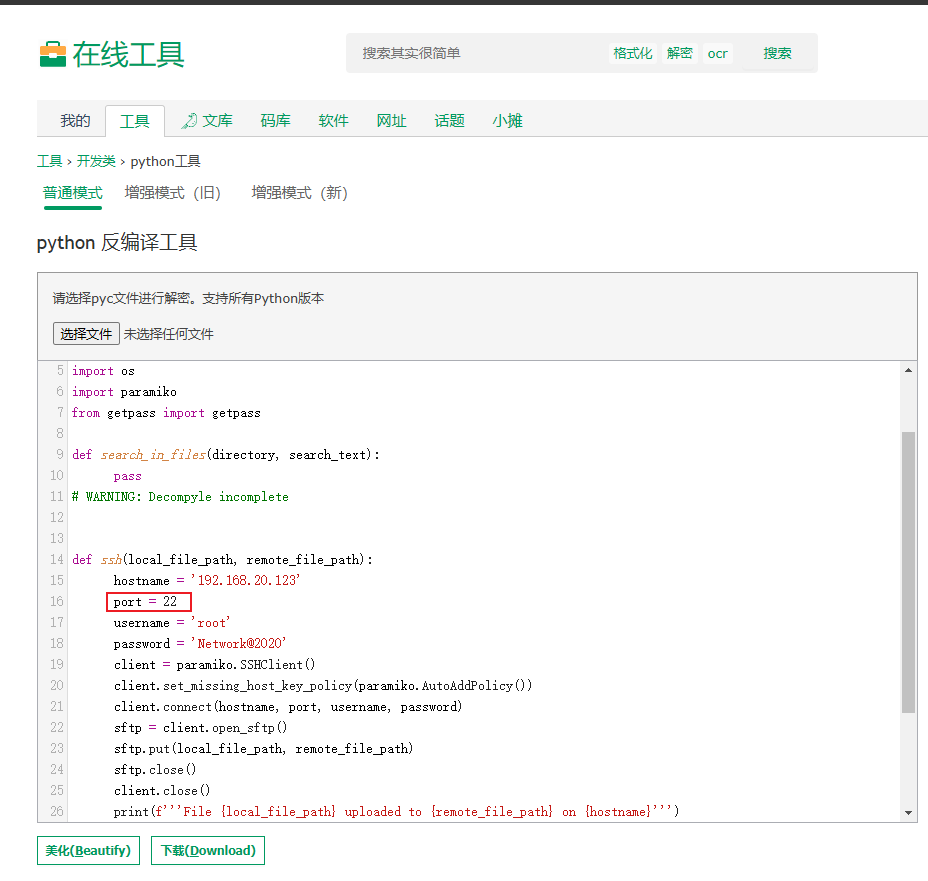
Task: Select 普通模式 mode
Action: coord(72,193)
